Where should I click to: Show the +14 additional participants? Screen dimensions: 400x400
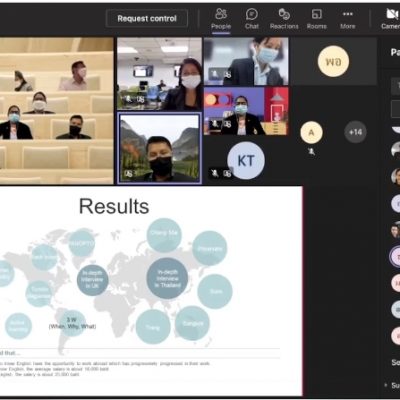355,132
